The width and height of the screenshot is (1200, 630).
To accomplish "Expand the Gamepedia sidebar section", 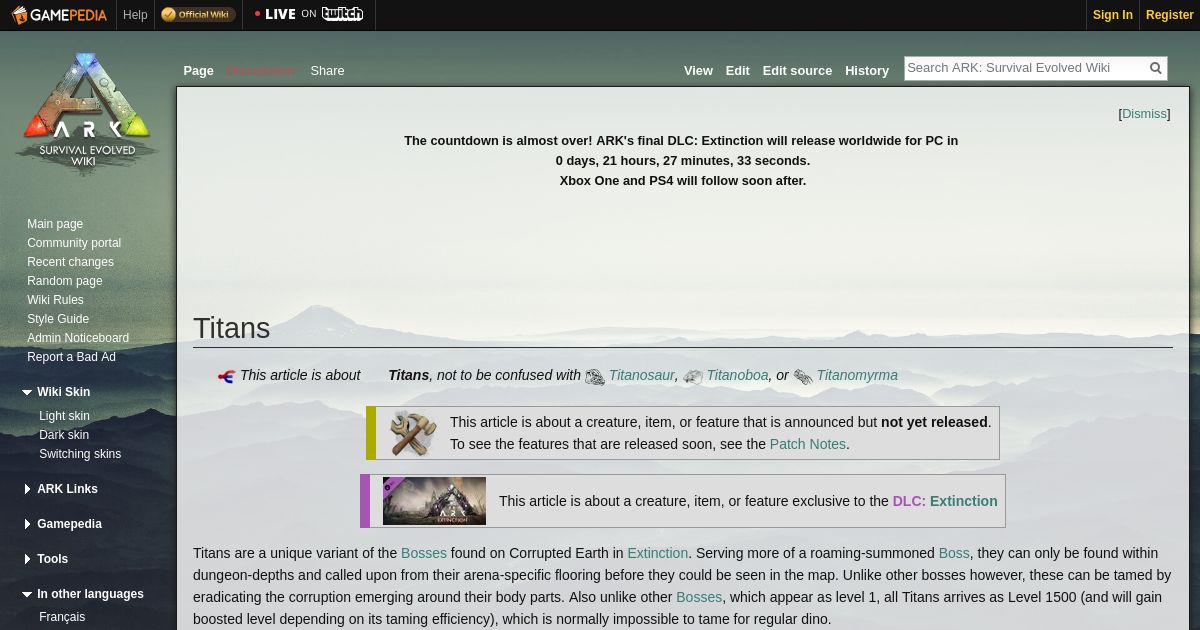I will pyautogui.click(x=63, y=524).
